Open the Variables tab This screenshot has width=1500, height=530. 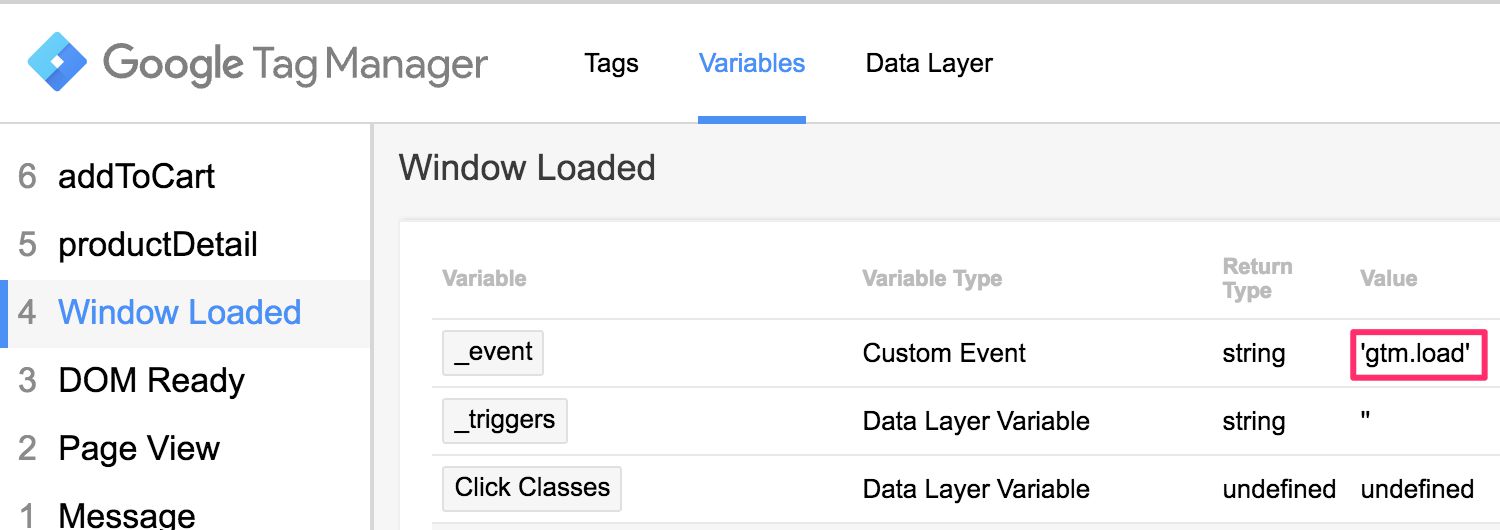(752, 63)
